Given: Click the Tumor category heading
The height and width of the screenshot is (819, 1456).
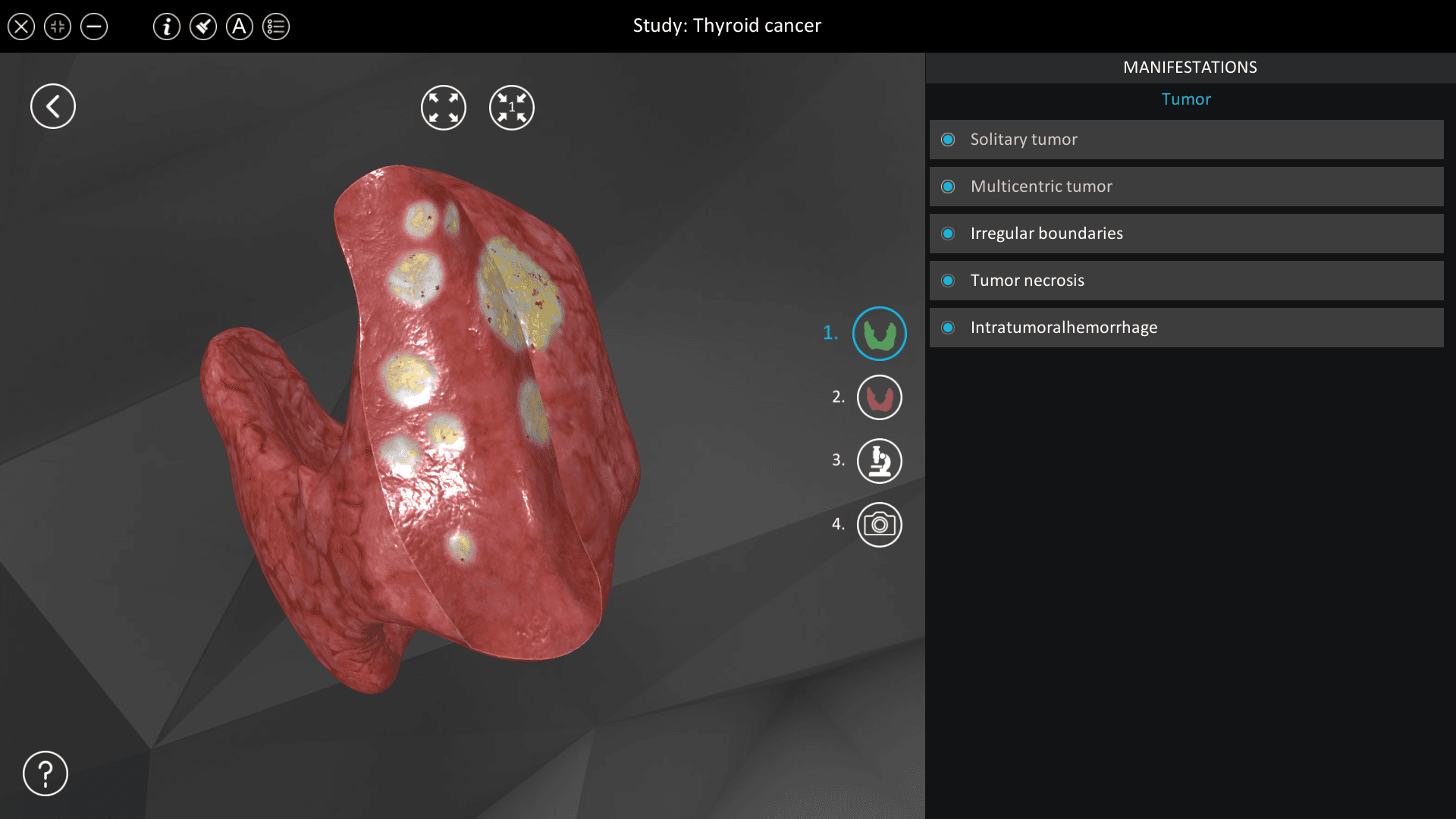Looking at the screenshot, I should pos(1186,99).
